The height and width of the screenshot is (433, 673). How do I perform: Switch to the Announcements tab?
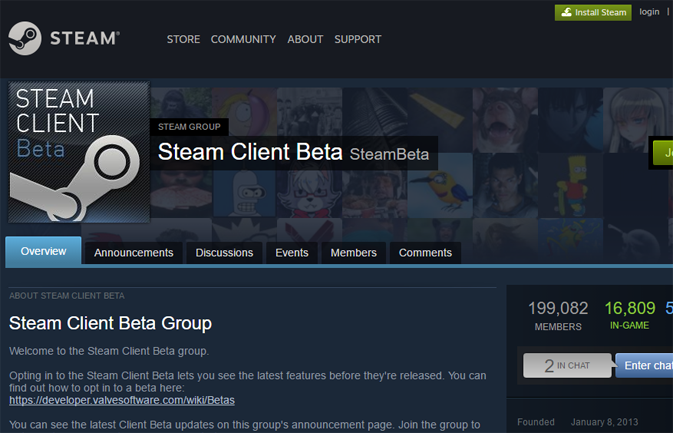pos(134,253)
